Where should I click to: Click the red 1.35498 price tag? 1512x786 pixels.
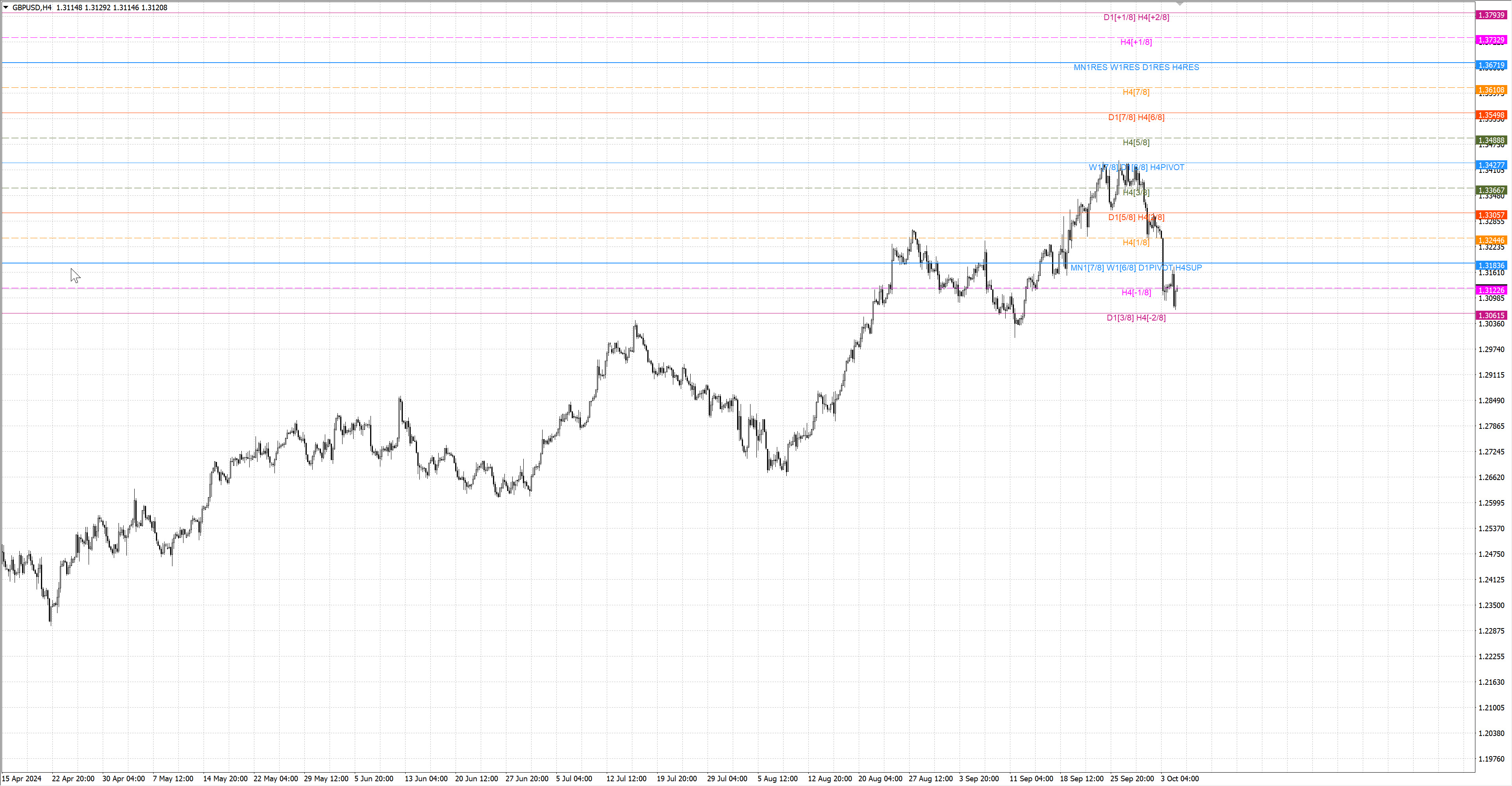click(x=1491, y=115)
